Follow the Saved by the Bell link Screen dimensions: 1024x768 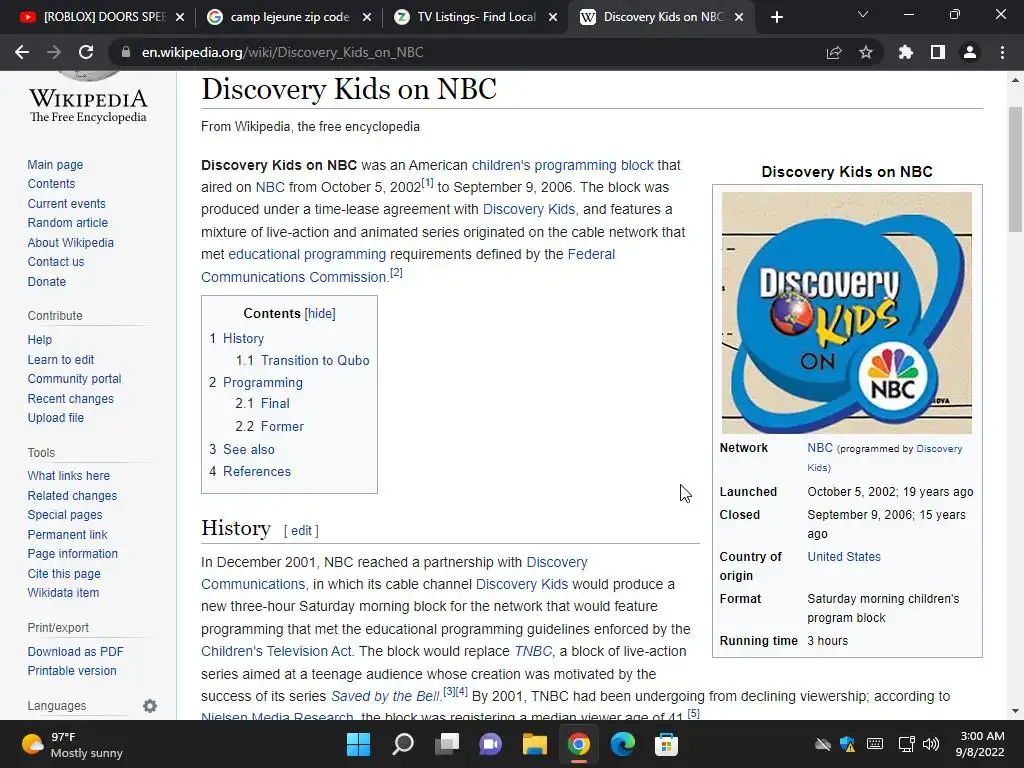tap(386, 696)
